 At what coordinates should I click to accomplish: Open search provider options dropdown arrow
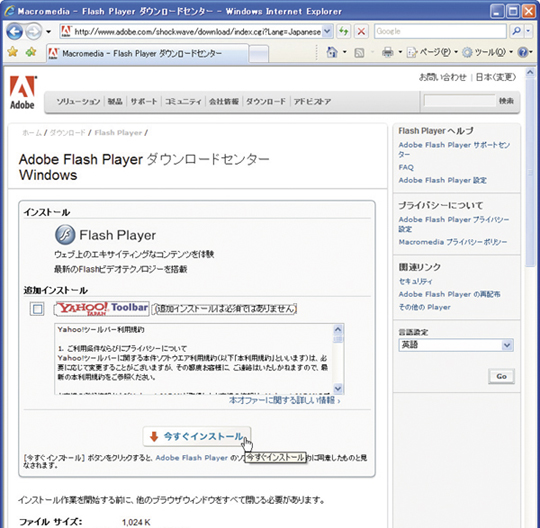click(529, 31)
